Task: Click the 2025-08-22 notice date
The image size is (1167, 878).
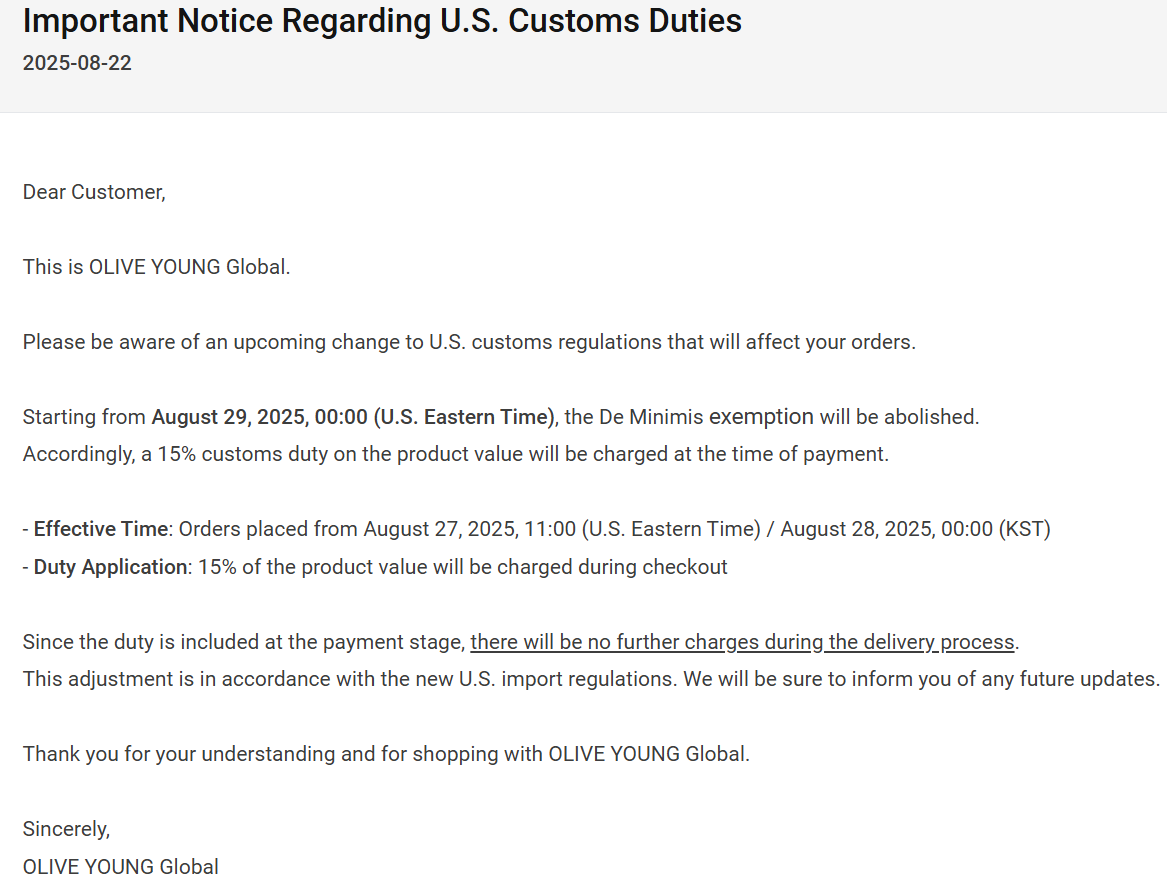Action: point(77,64)
